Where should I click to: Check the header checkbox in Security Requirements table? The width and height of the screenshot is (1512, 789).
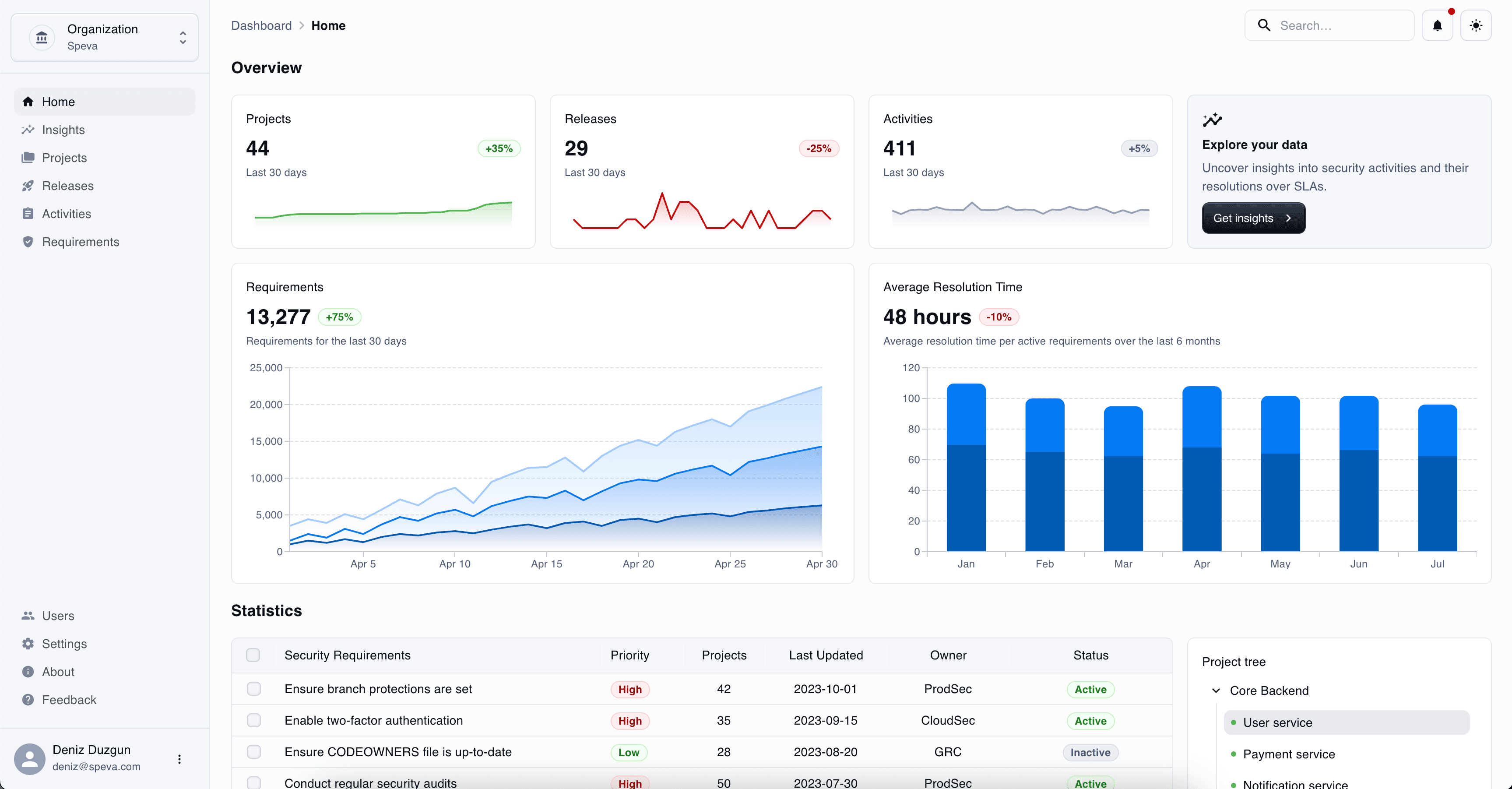pyautogui.click(x=253, y=655)
